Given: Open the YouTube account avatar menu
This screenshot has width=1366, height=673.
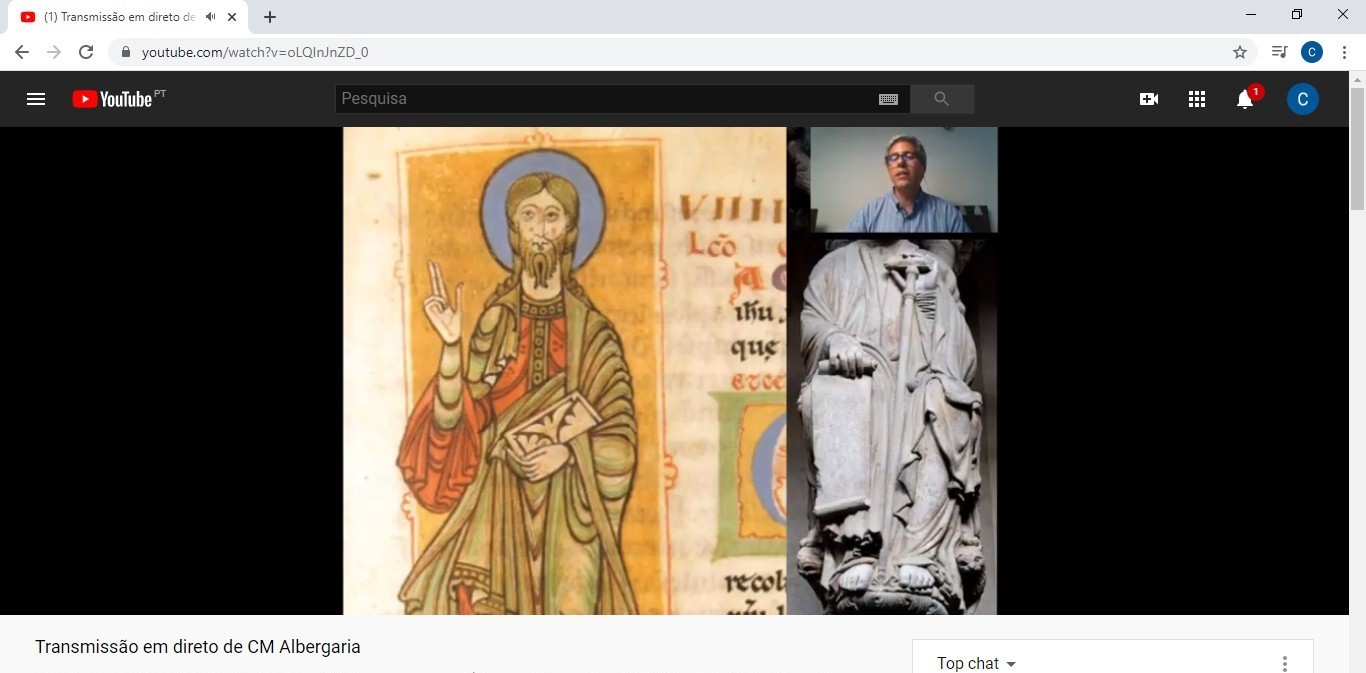Looking at the screenshot, I should pyautogui.click(x=1302, y=99).
